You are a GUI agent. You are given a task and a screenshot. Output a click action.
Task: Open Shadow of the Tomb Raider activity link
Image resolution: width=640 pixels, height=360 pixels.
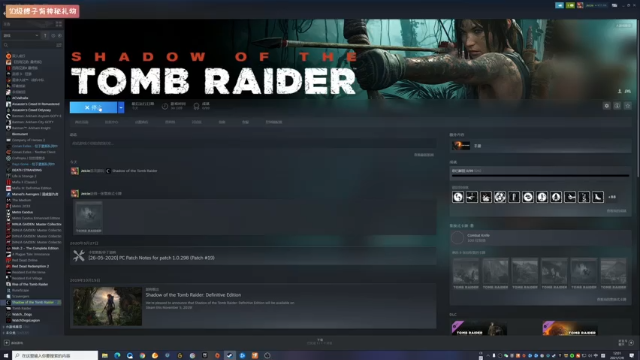[x=134, y=171]
